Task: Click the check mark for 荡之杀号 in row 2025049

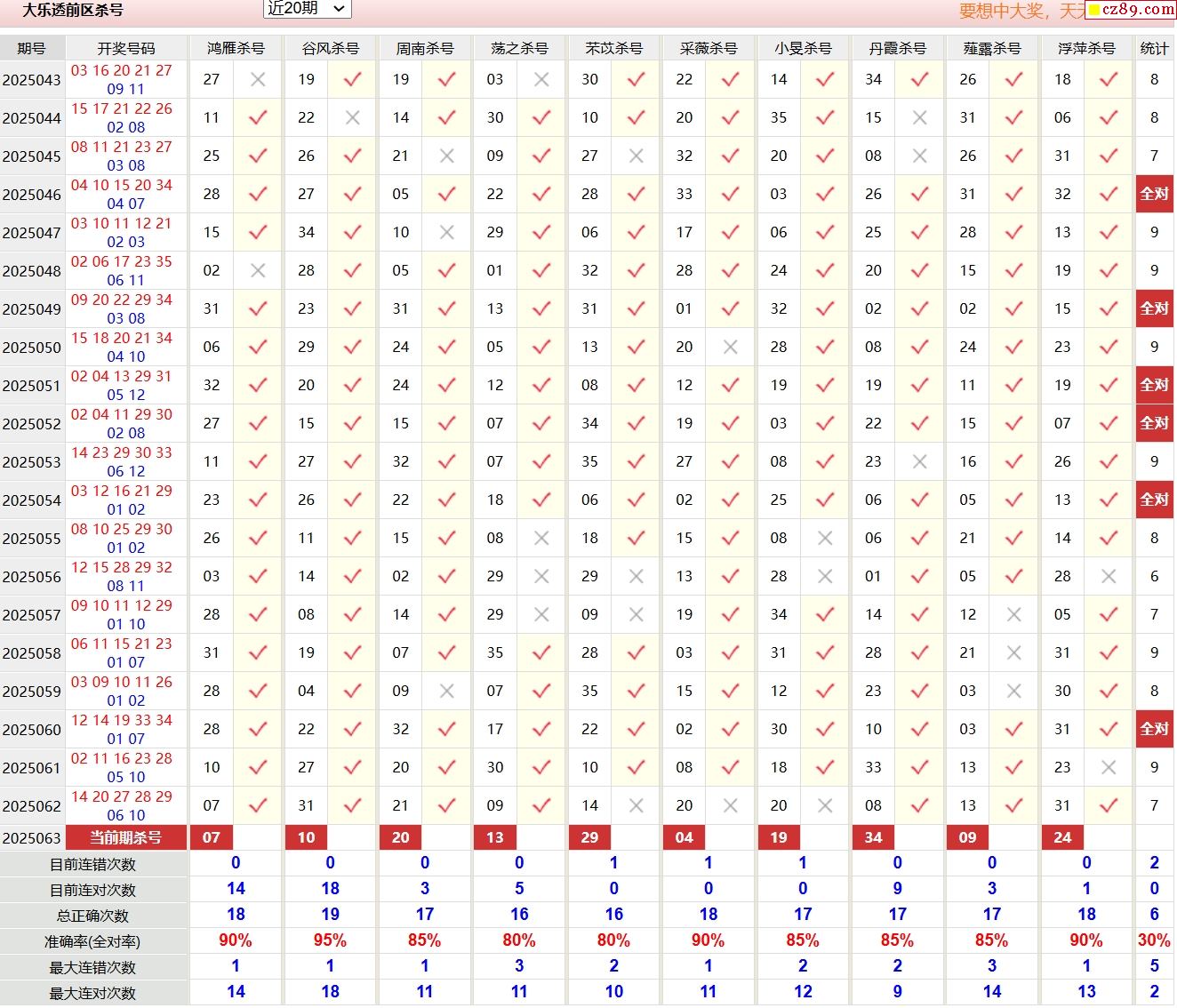Action: click(x=541, y=308)
